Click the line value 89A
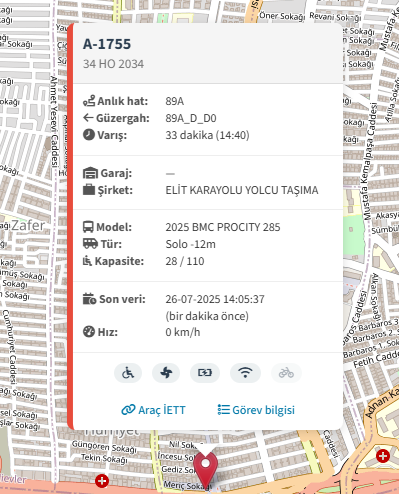This screenshot has width=399, height=494. (x=175, y=101)
